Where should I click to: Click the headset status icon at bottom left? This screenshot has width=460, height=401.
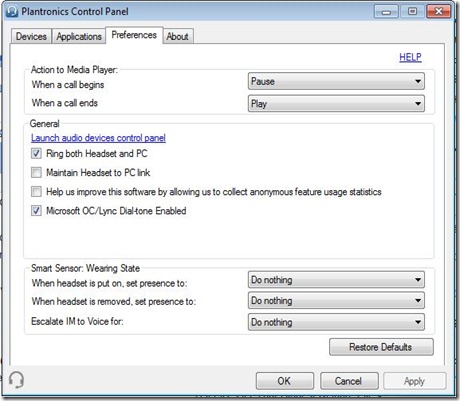tap(16, 380)
